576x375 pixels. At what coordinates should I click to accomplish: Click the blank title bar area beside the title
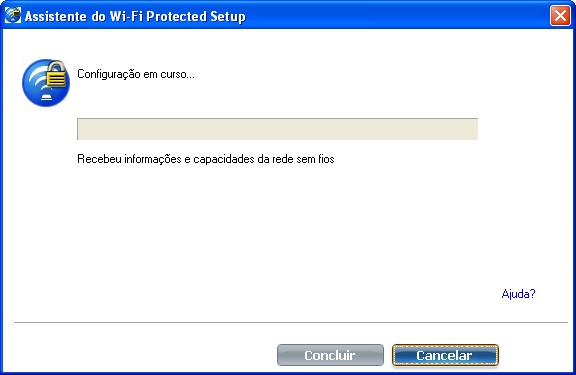397,16
